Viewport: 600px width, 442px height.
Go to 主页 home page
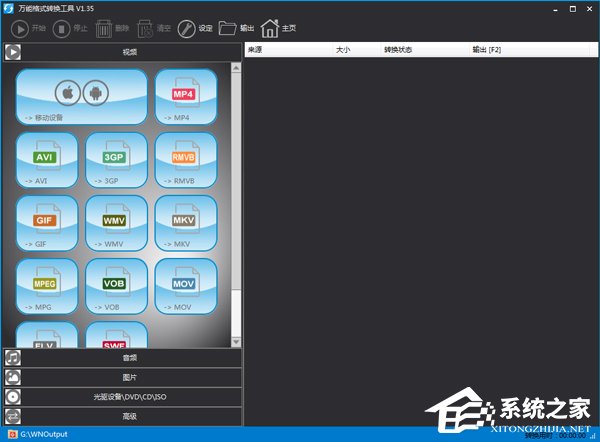(x=279, y=29)
